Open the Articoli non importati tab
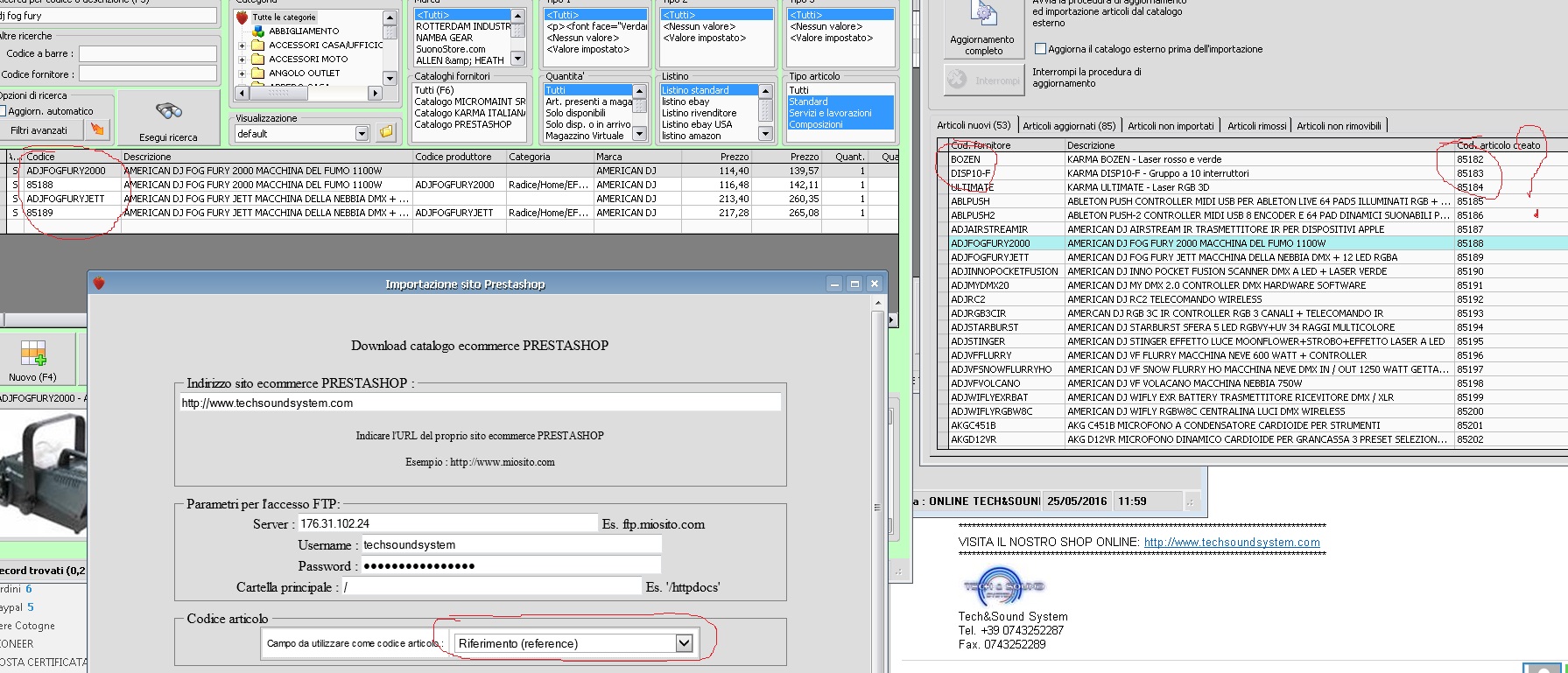Viewport: 1568px width, 673px height. pyautogui.click(x=1171, y=126)
